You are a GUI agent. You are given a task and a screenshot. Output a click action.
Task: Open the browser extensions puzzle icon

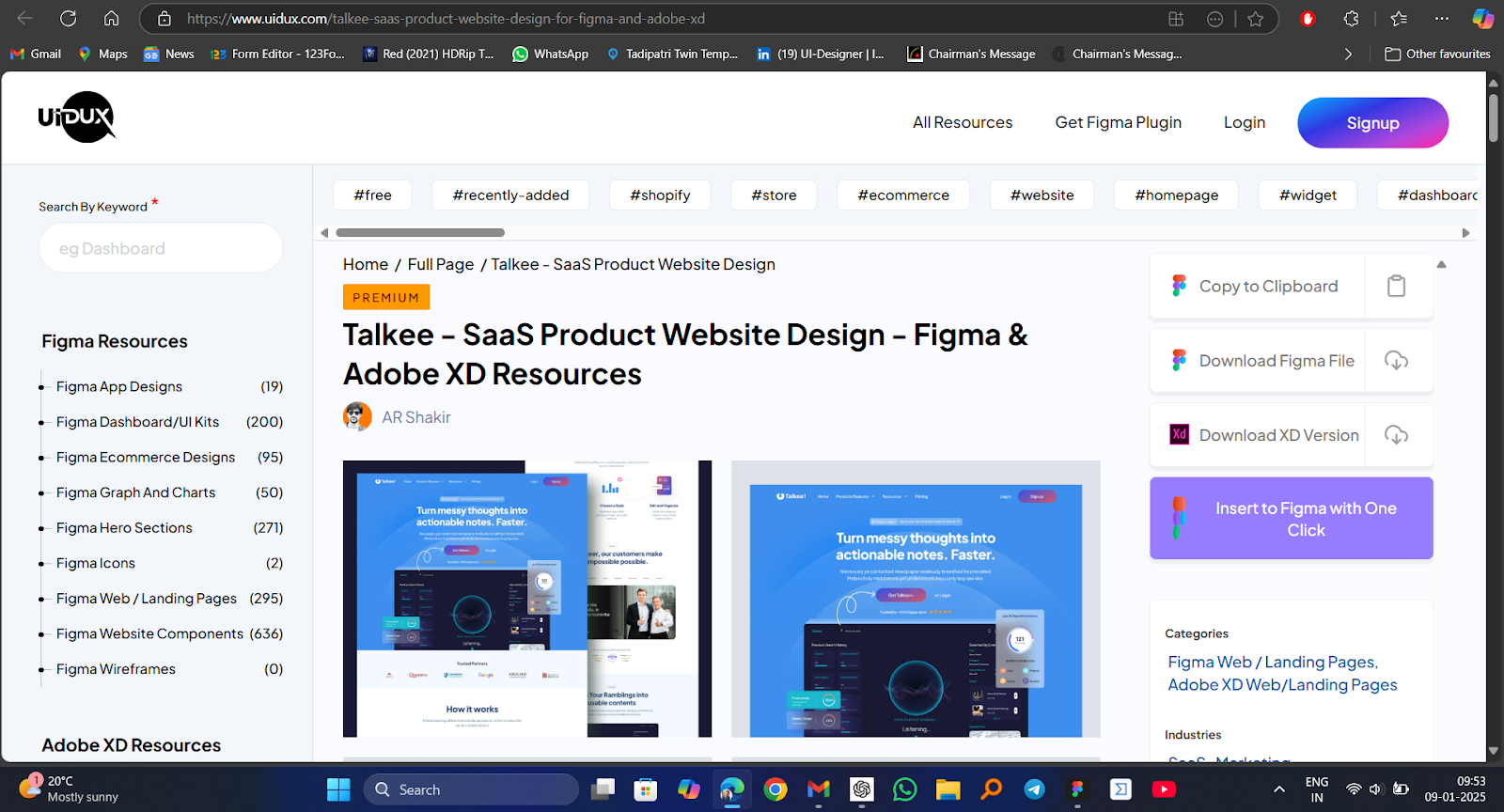coord(1352,19)
